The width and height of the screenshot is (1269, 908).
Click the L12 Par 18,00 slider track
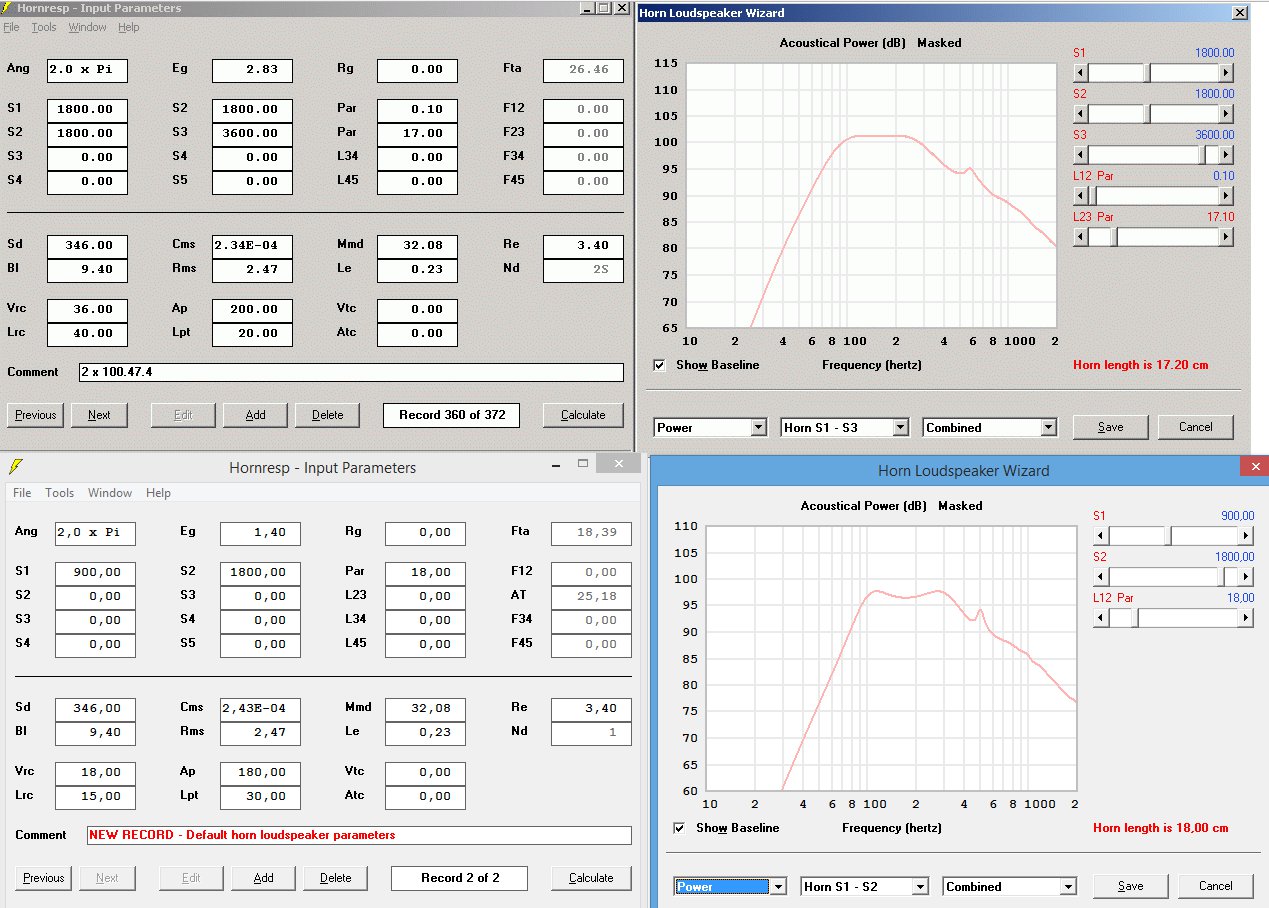(1173, 618)
